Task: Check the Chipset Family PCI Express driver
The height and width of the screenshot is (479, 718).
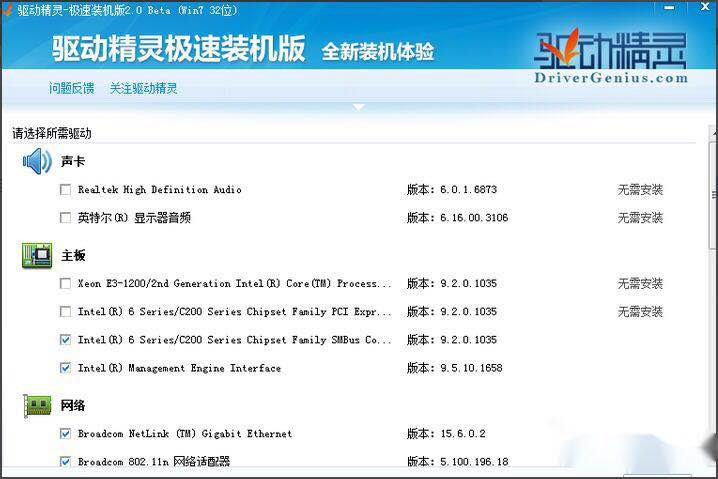Action: (x=65, y=312)
